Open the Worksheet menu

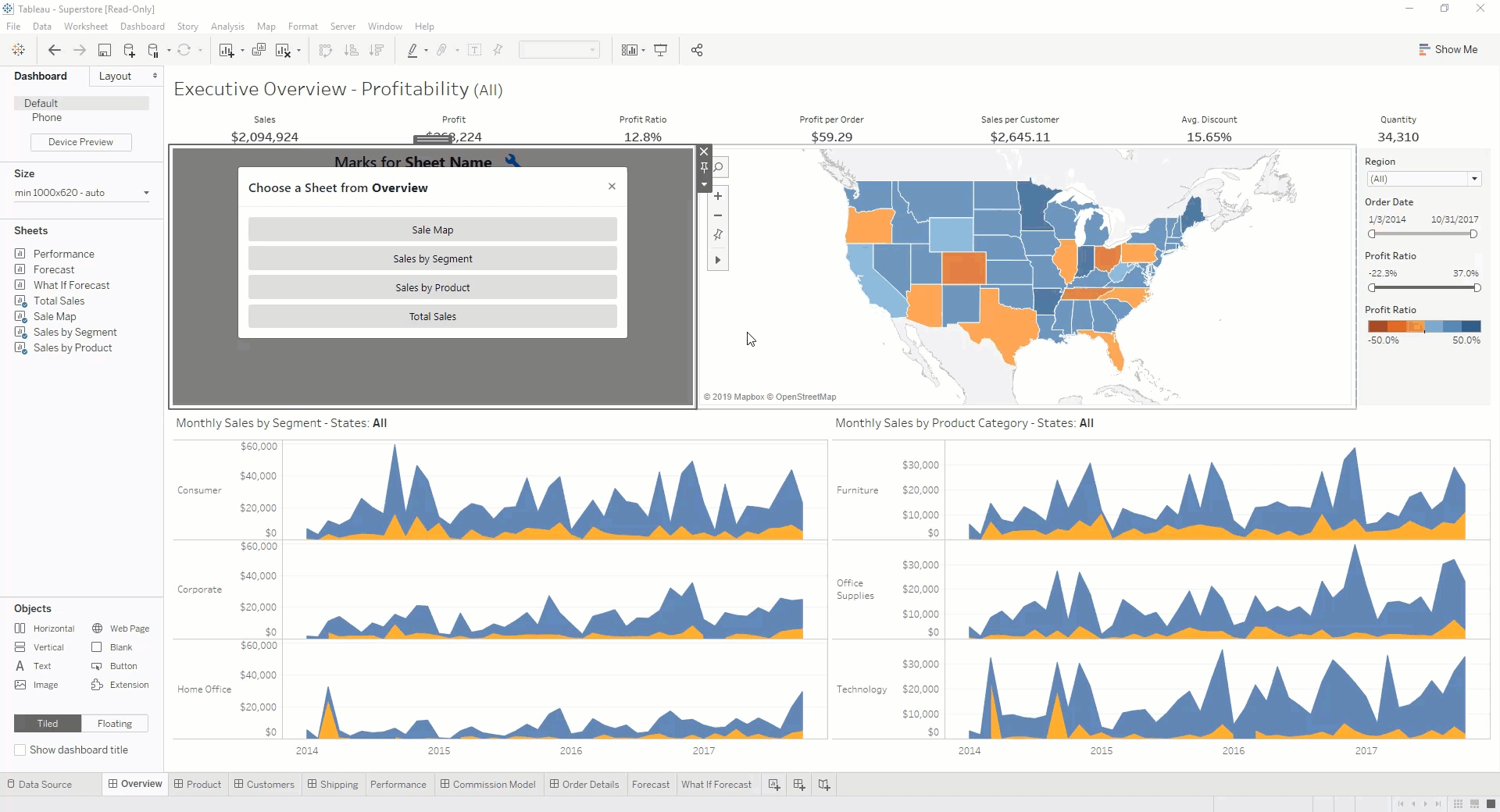tap(86, 27)
